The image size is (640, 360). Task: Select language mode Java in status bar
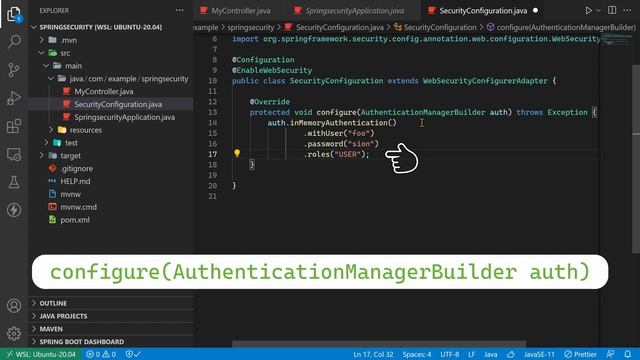coord(491,354)
